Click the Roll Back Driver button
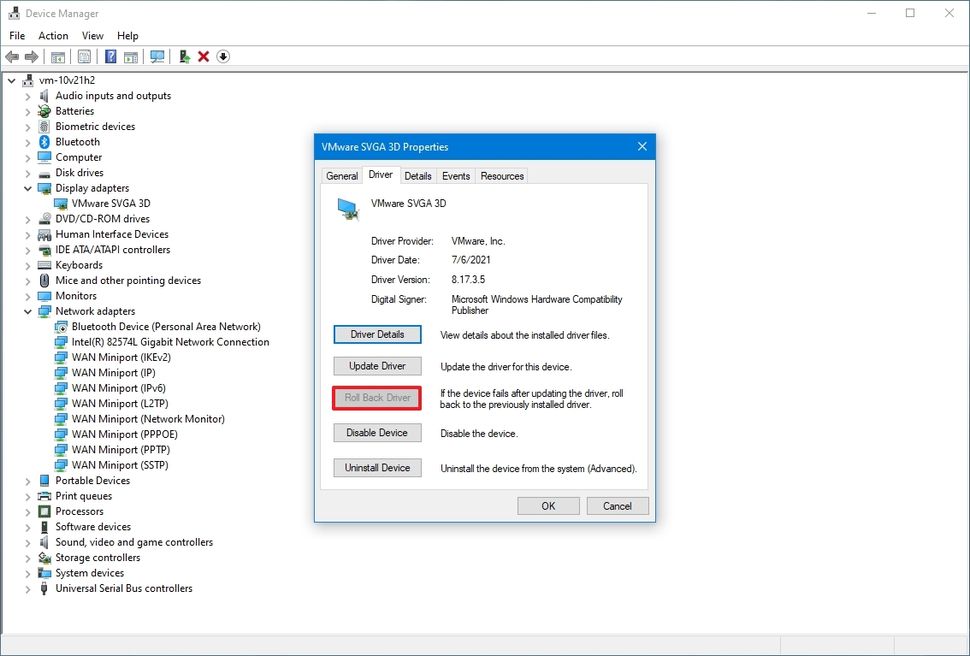Image resolution: width=970 pixels, height=656 pixels. pyautogui.click(x=377, y=398)
